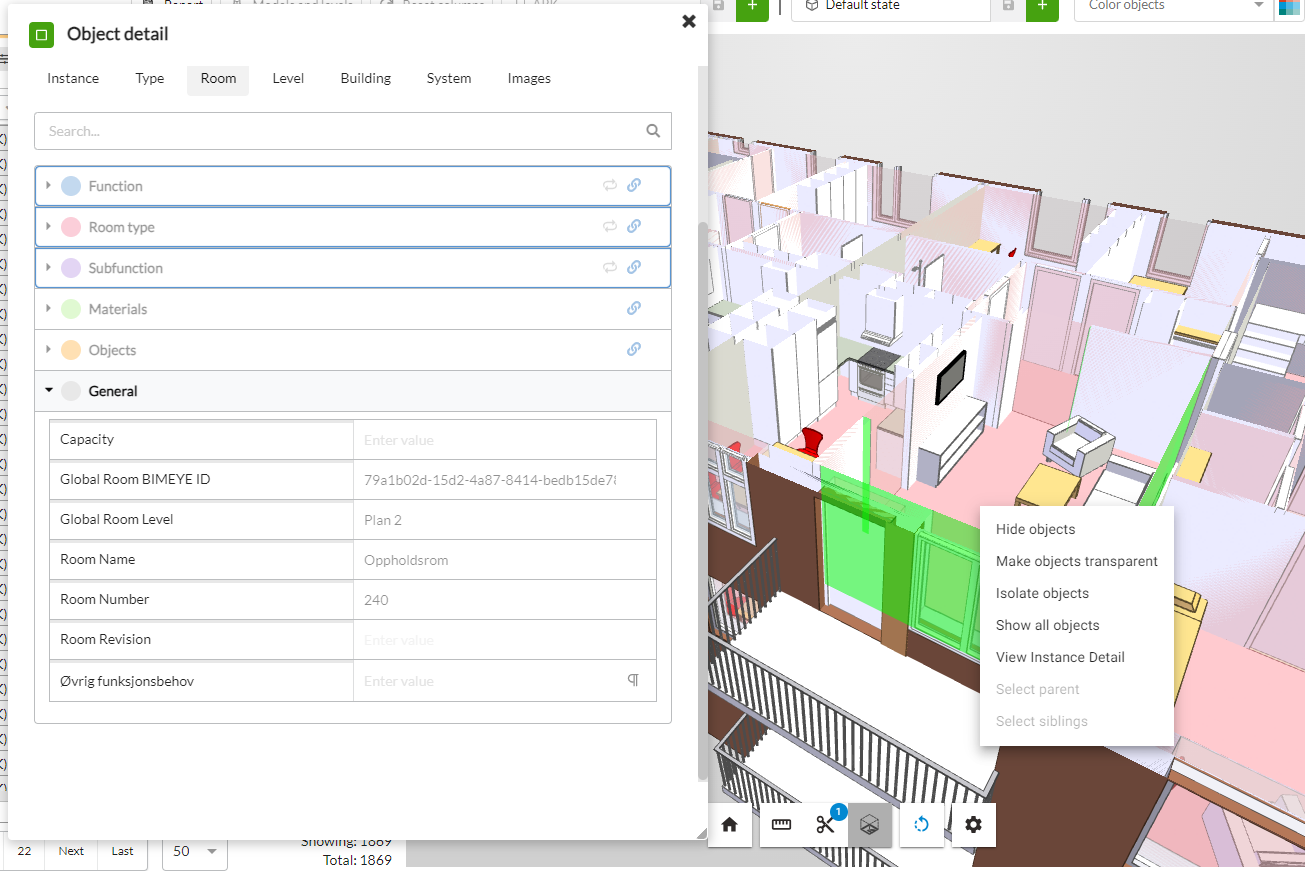This screenshot has height=871, width=1313.
Task: Click the color palette swatch icon
Action: 1288,7
